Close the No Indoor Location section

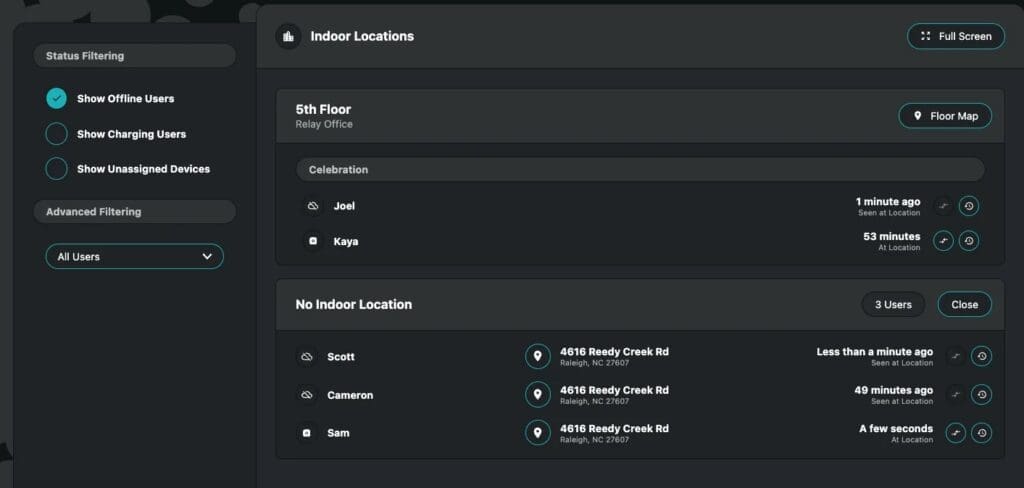pos(965,304)
